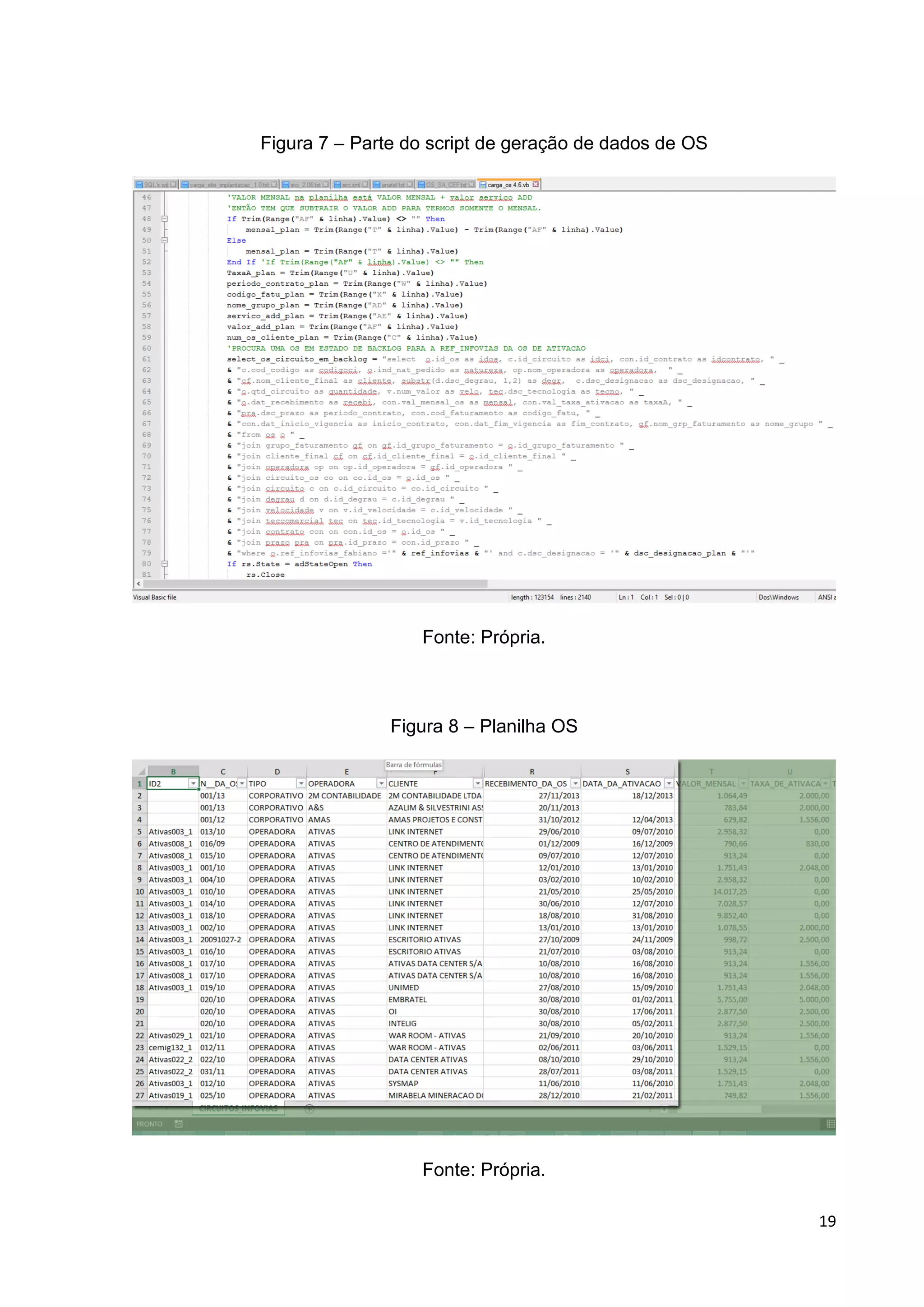This screenshot has height=1307, width=924.
Task: Switch to the SQL's.sql tab
Action: point(156,185)
